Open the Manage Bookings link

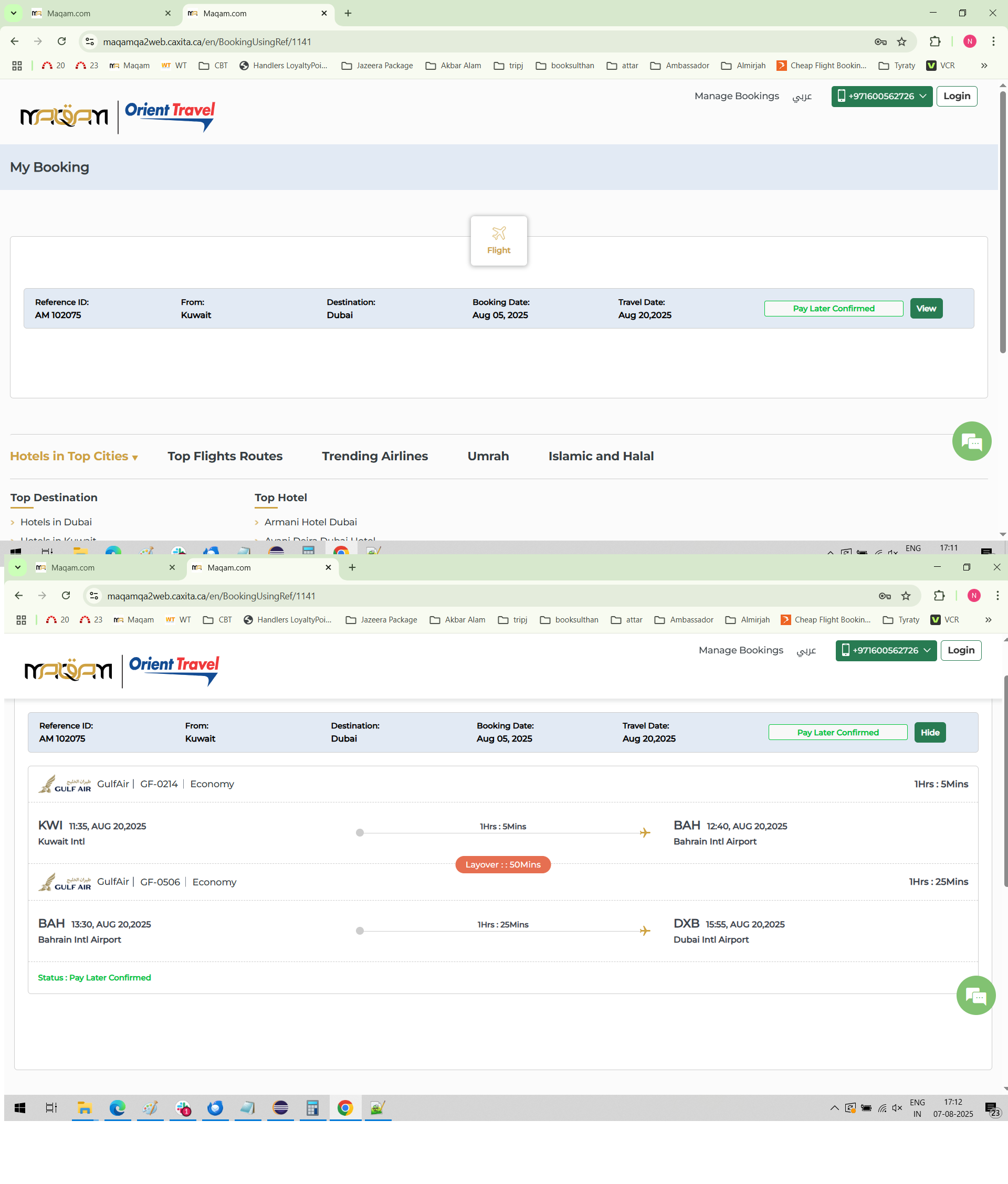736,96
